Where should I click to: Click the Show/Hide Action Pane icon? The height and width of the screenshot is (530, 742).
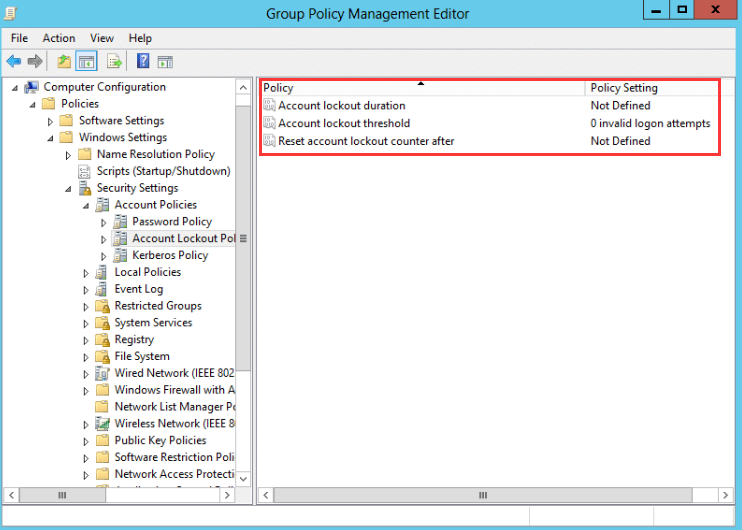165,62
